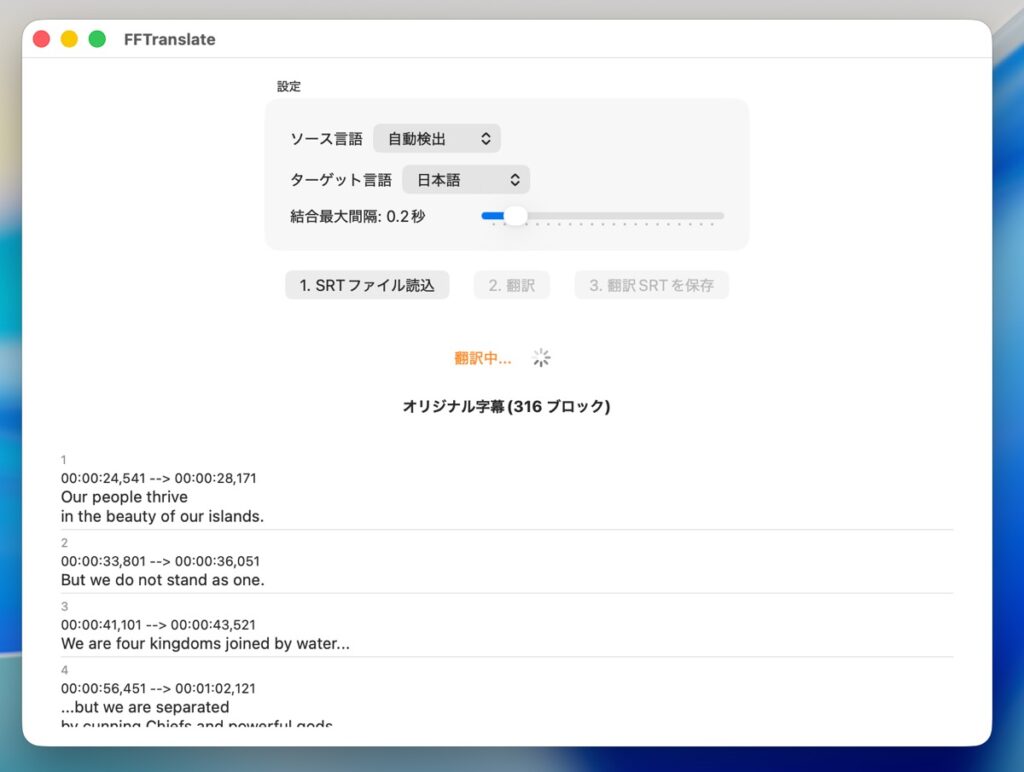Click the 結合最大間隔: 0.2秒 label

[x=357, y=216]
